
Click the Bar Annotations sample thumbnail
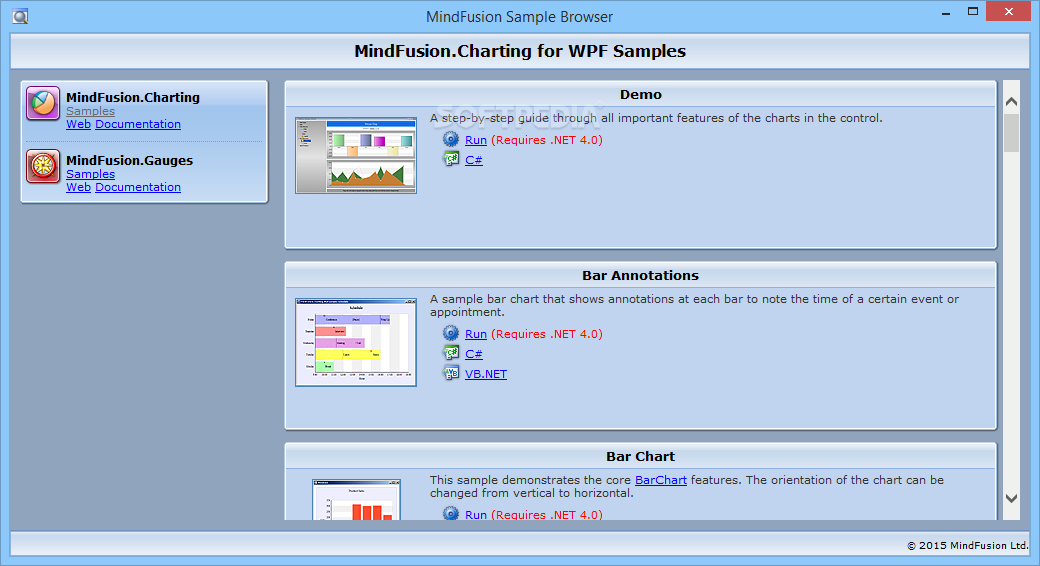[356, 342]
